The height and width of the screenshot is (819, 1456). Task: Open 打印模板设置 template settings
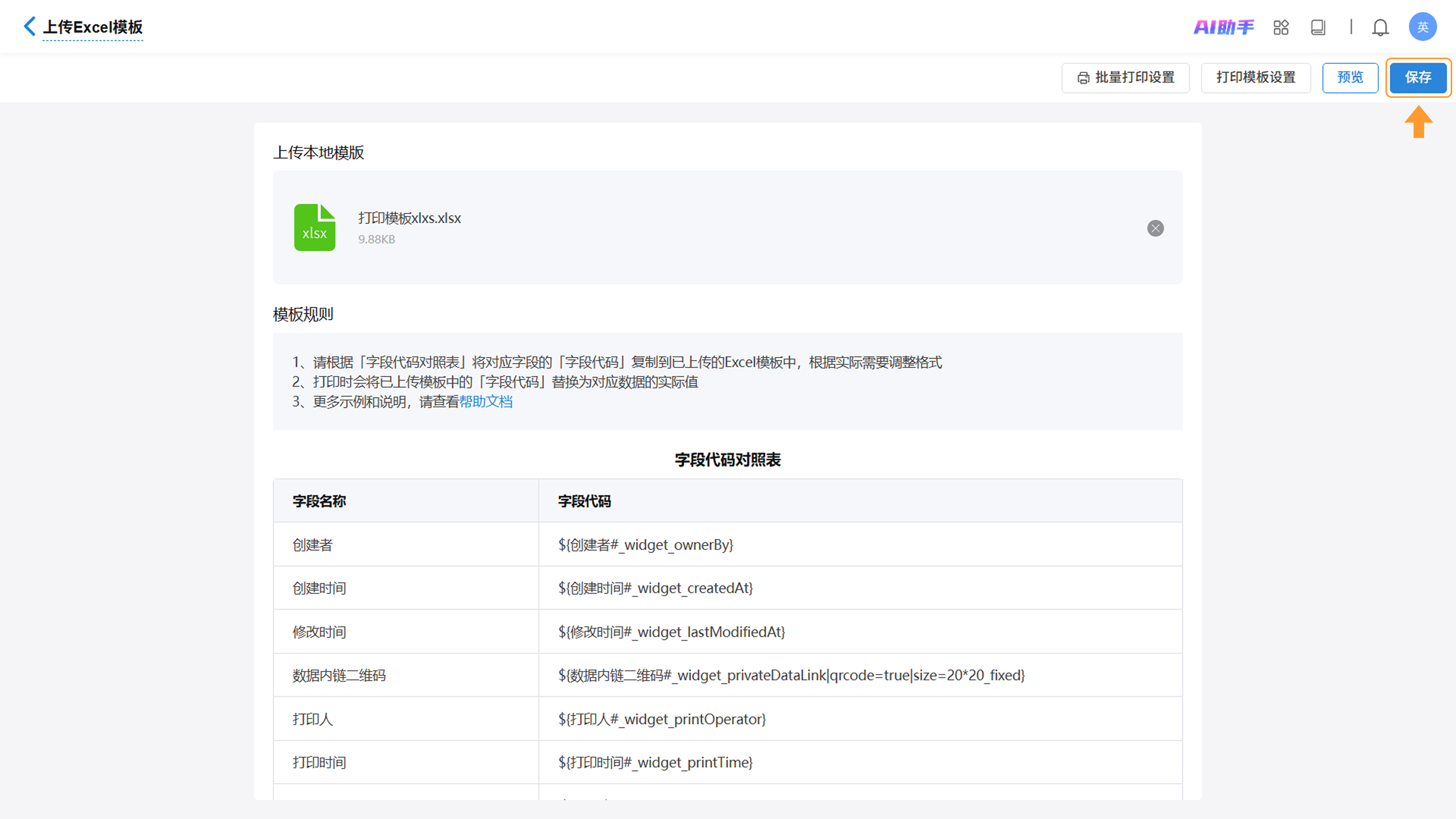click(1255, 77)
